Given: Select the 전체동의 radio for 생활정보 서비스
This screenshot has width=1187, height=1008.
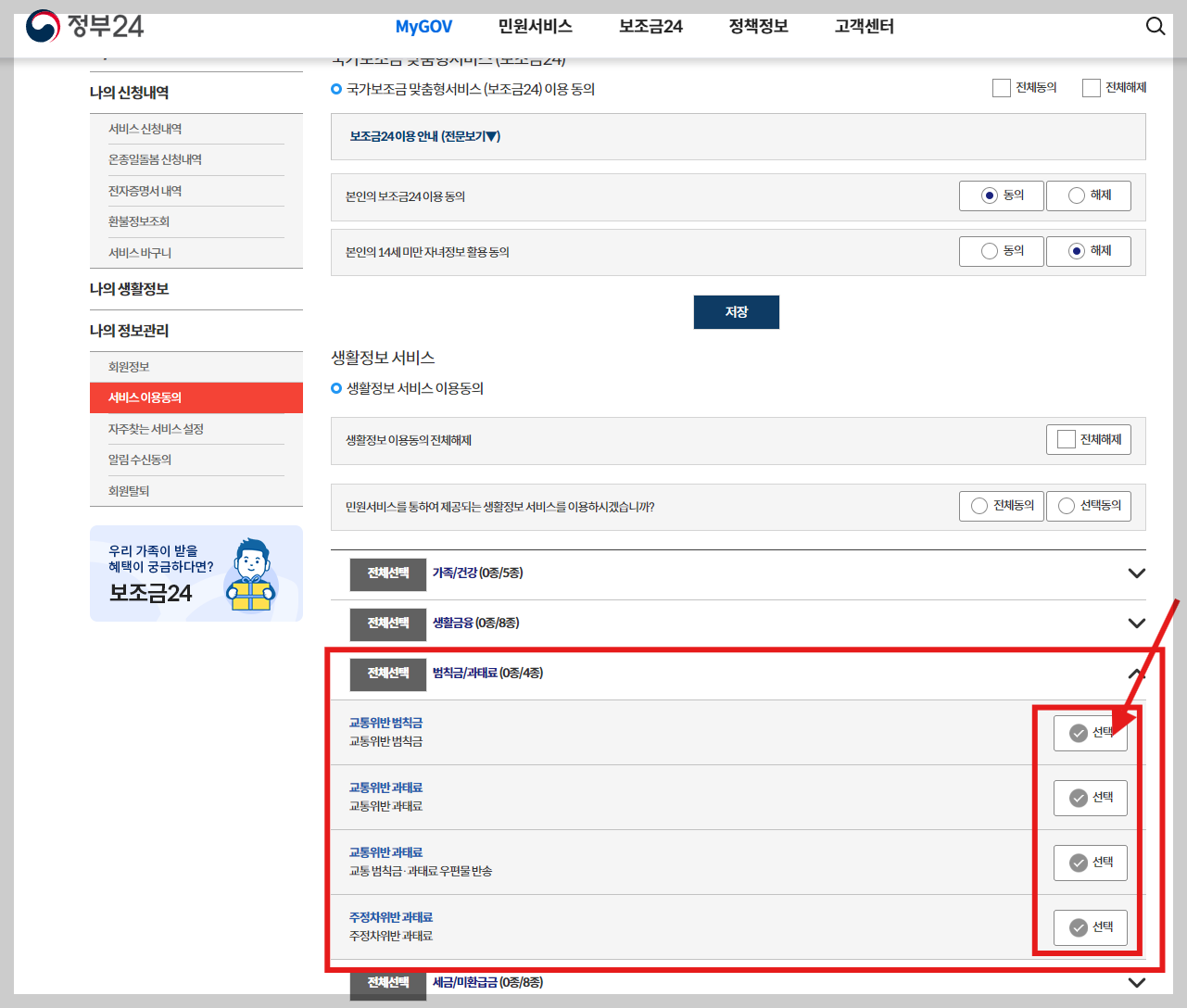Looking at the screenshot, I should coord(1002,506).
